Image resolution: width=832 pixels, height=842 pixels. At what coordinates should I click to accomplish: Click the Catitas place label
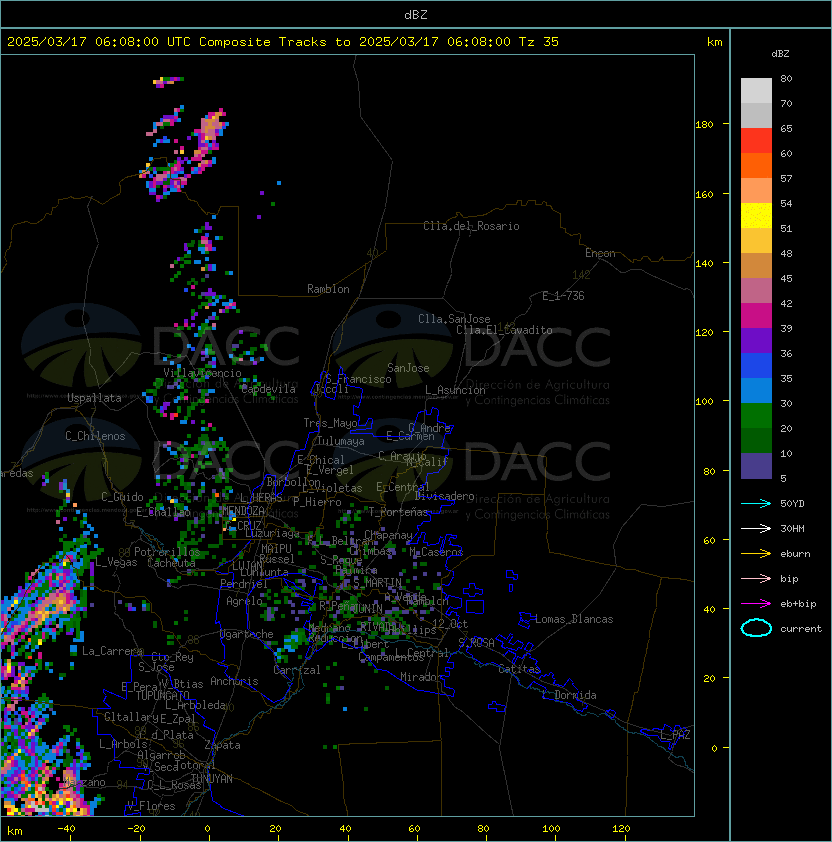tap(519, 669)
